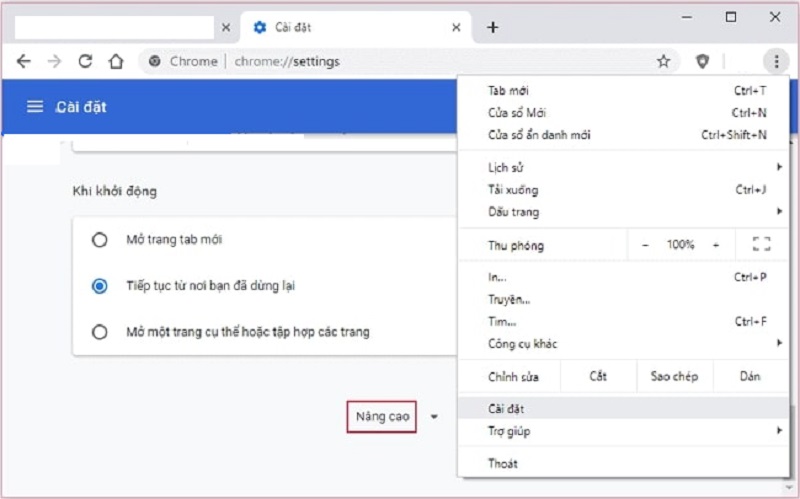Select 'Tiếp tục từ nơi bạn đã dừng lại'
This screenshot has height=499, width=800.
coord(99,286)
